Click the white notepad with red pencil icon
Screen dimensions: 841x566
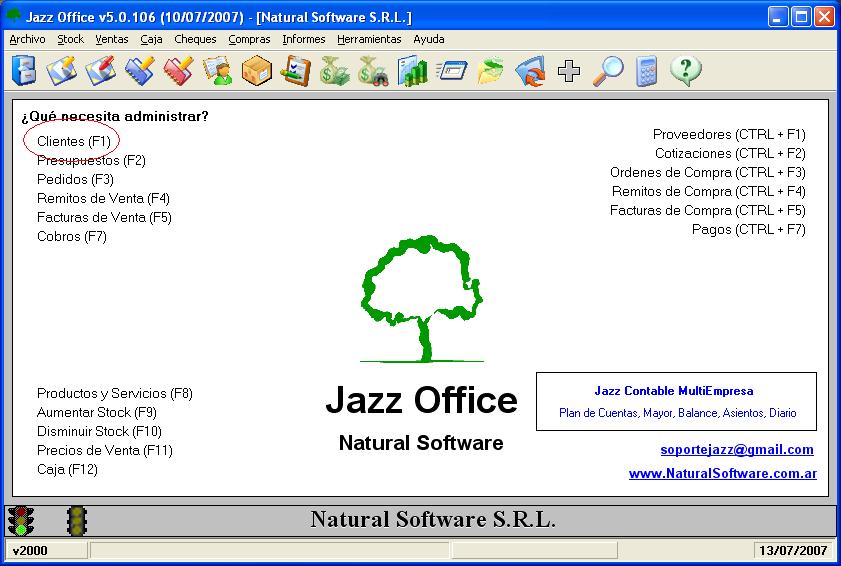(100, 70)
